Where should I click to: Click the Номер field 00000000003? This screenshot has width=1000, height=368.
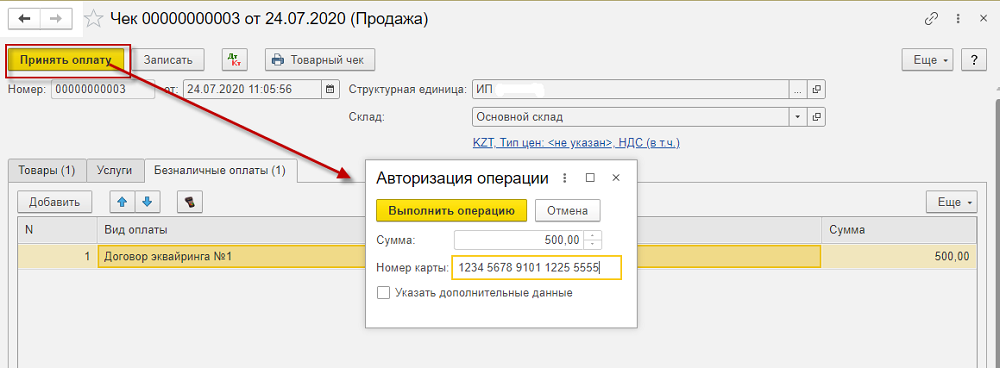[x=103, y=89]
